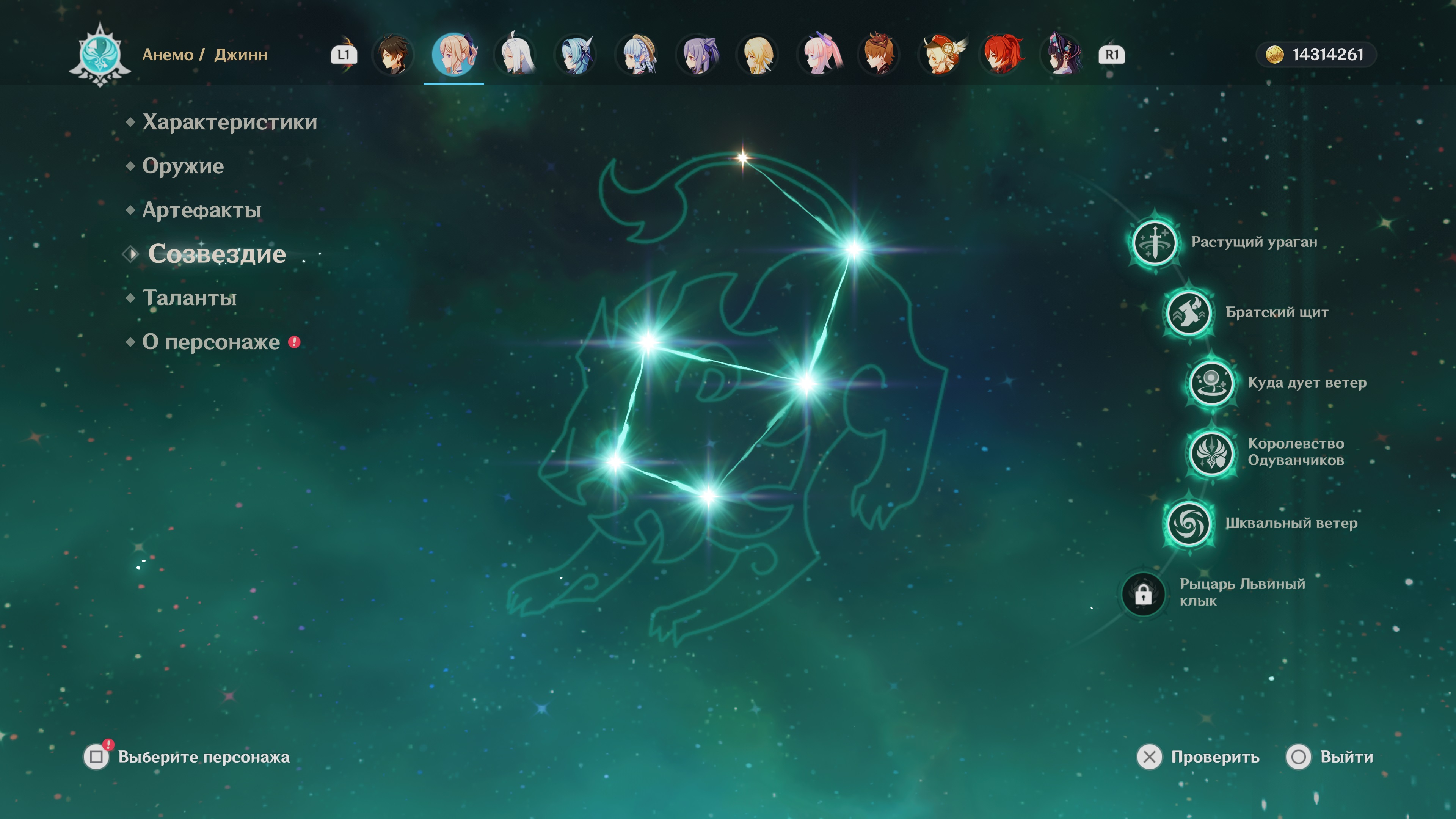
Task: Open the Таланты menu section
Action: 189,298
